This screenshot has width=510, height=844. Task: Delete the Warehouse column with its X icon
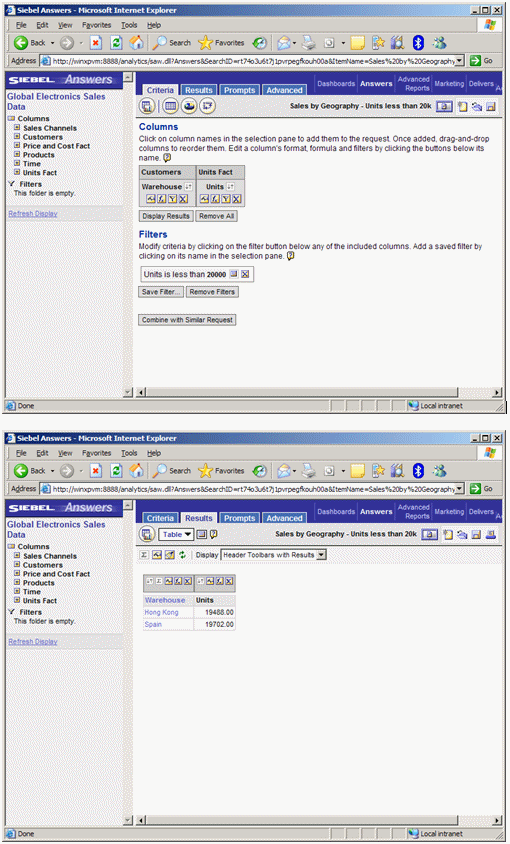pyautogui.click(x=183, y=199)
